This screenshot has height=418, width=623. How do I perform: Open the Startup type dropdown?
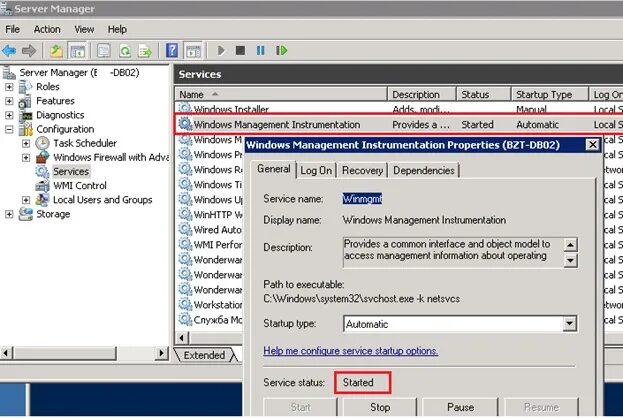click(x=569, y=324)
